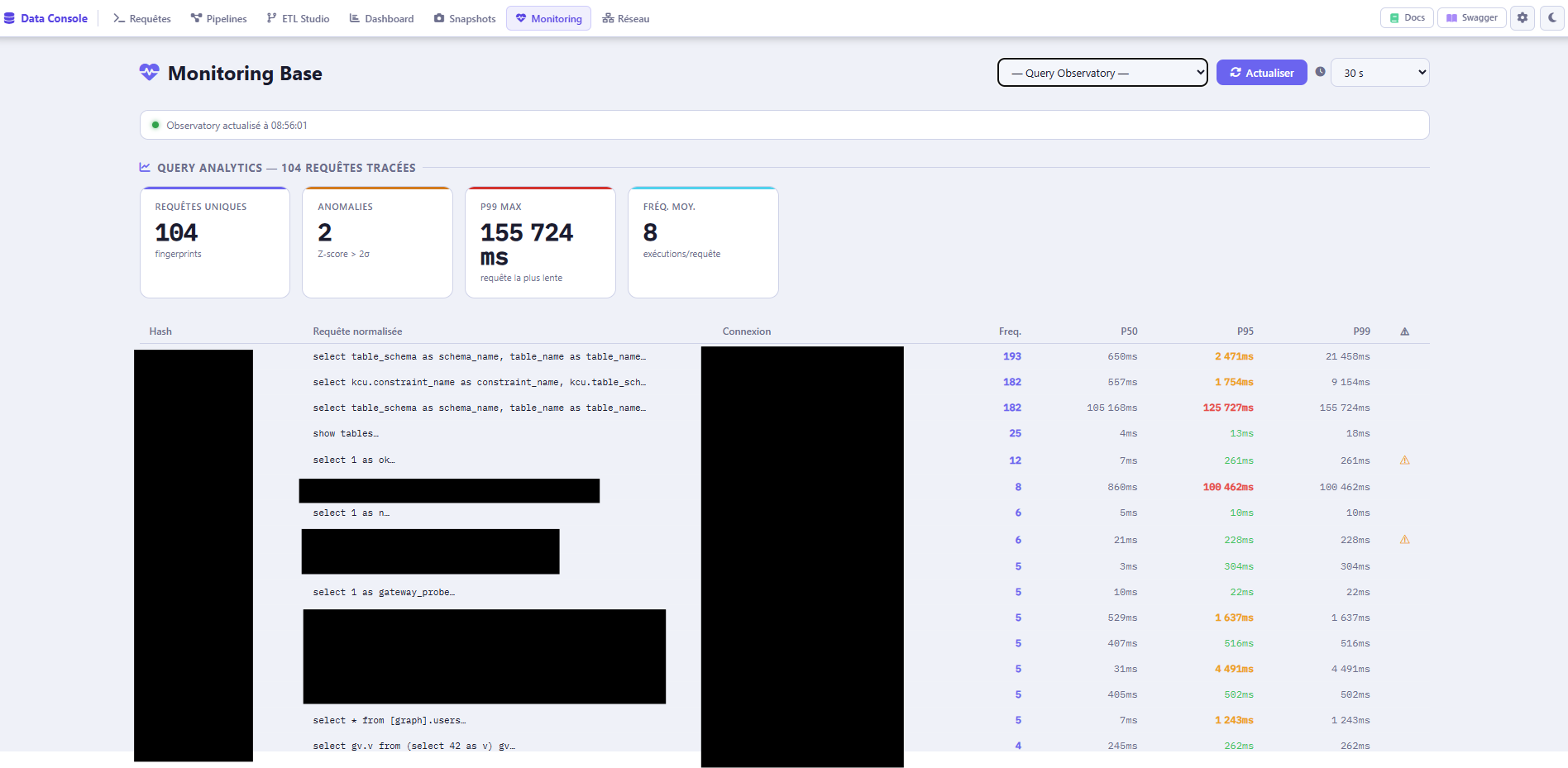Go to the Snapshots tab
The image size is (1568, 768).
pyautogui.click(x=465, y=18)
